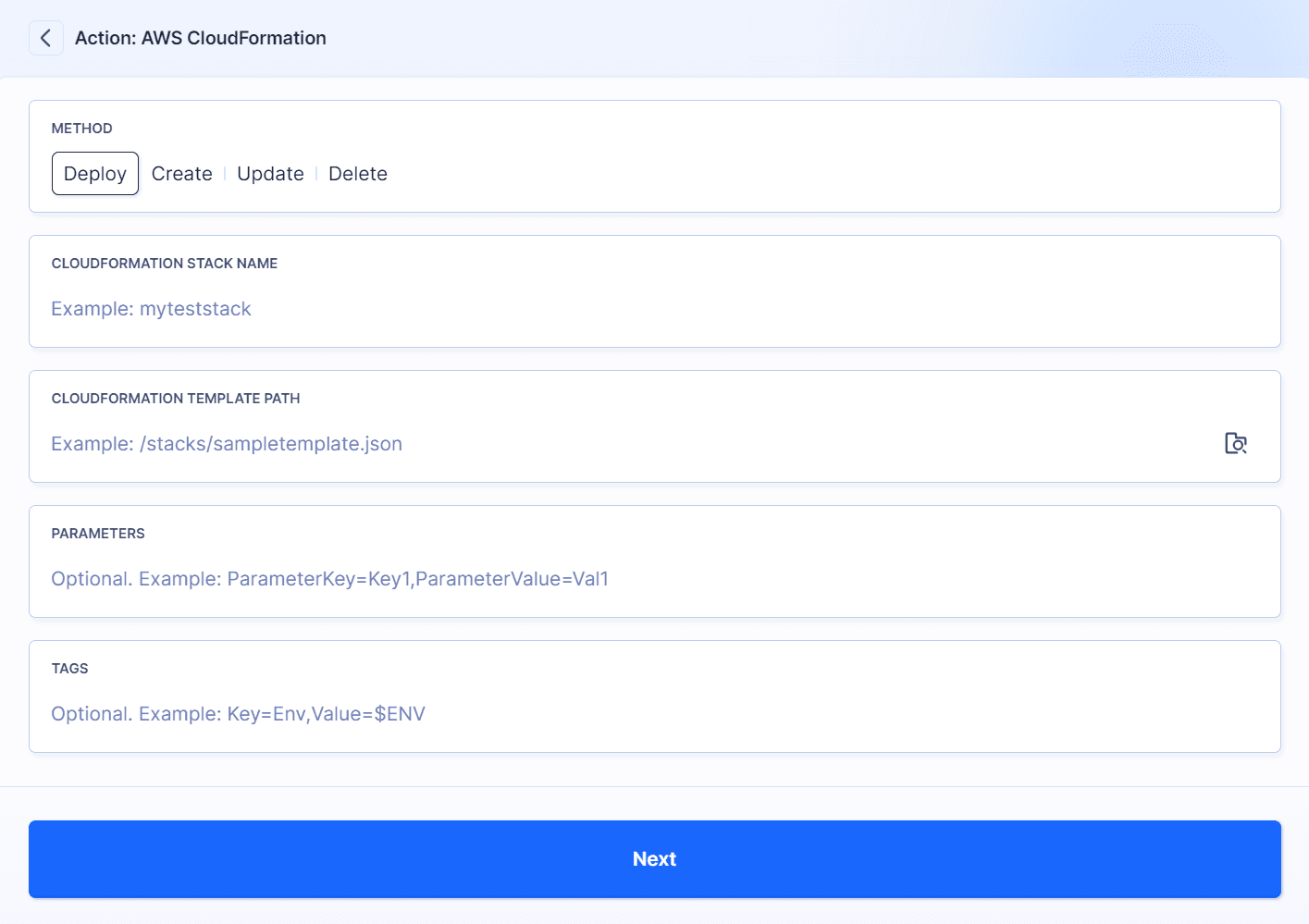Click the TAGS section label
Screen dimensions: 1309x924
click(69, 668)
